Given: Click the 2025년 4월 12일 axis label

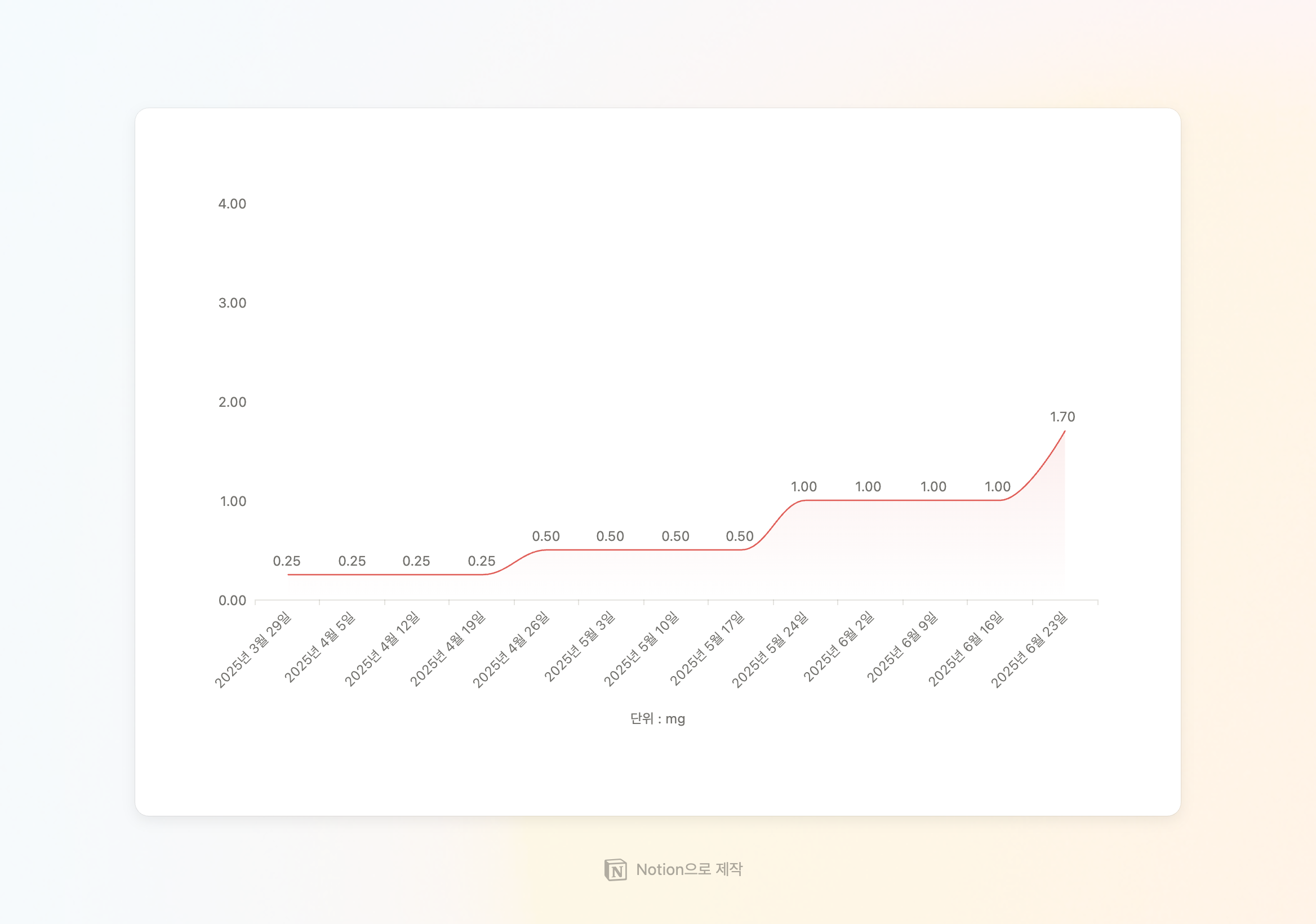Looking at the screenshot, I should pyautogui.click(x=382, y=651).
